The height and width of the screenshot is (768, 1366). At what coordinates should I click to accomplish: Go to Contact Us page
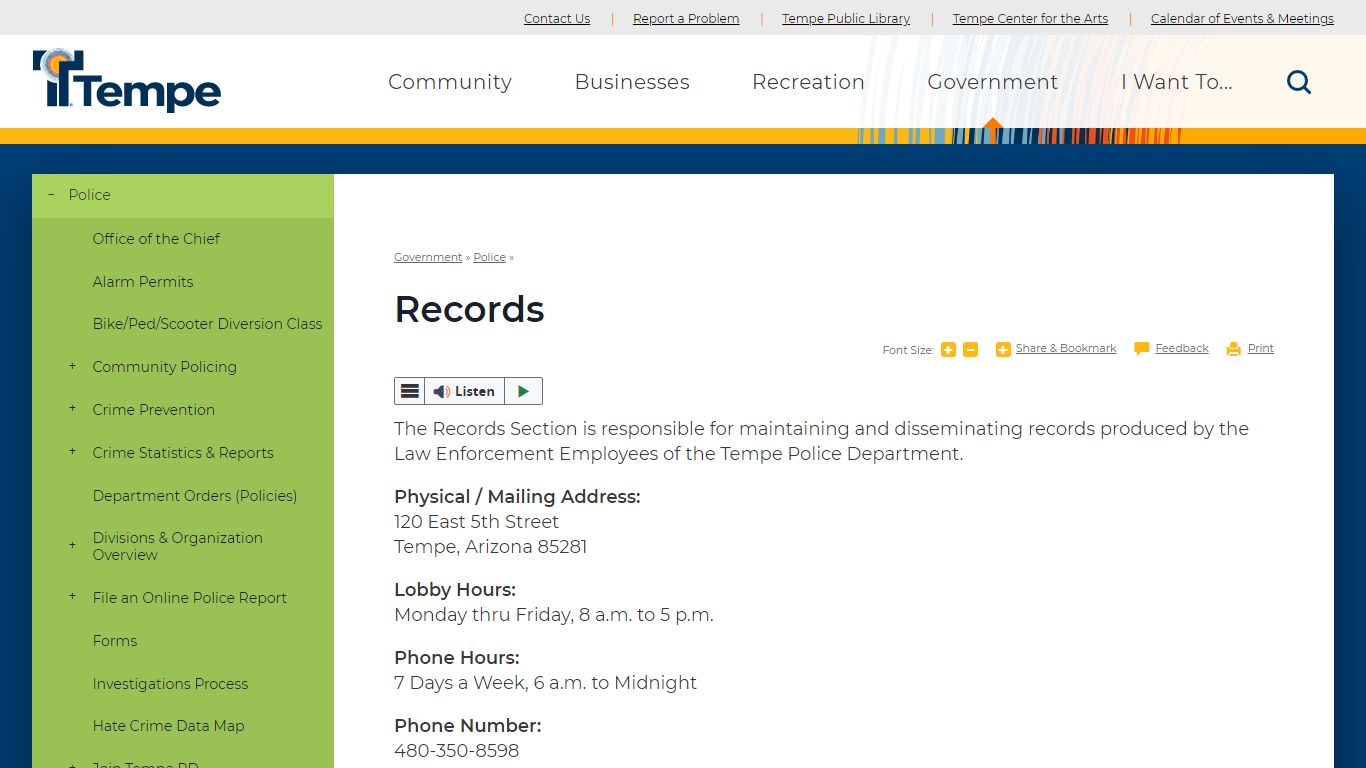pyautogui.click(x=557, y=18)
